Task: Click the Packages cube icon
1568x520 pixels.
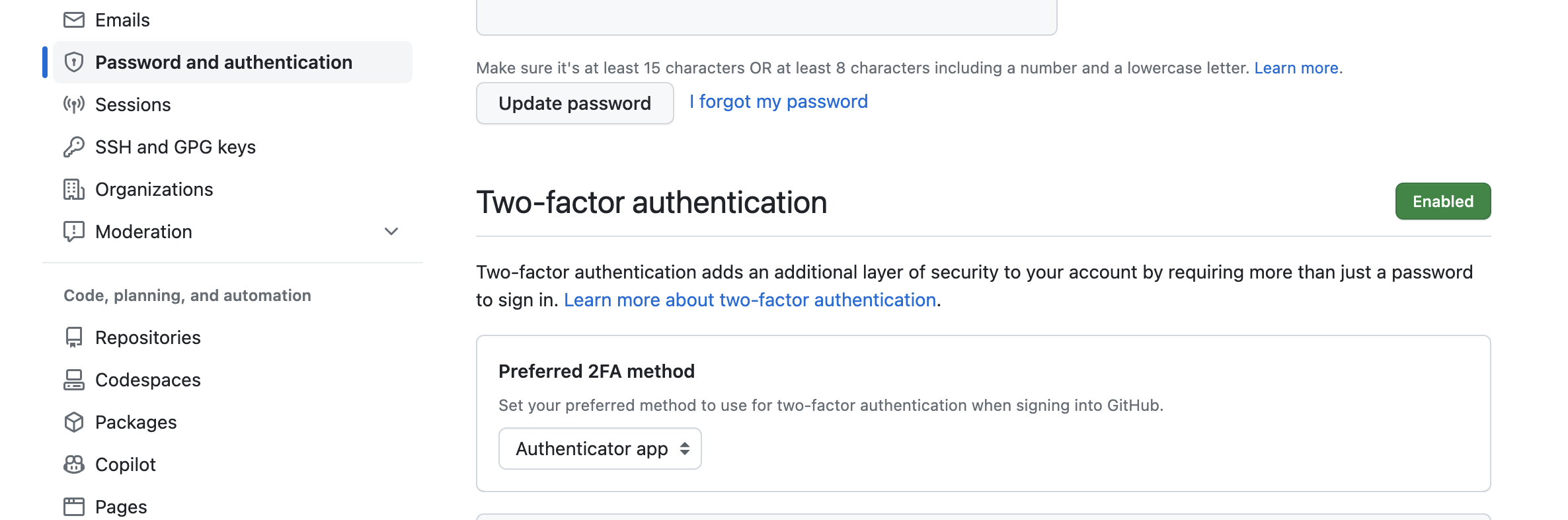Action: tap(74, 422)
